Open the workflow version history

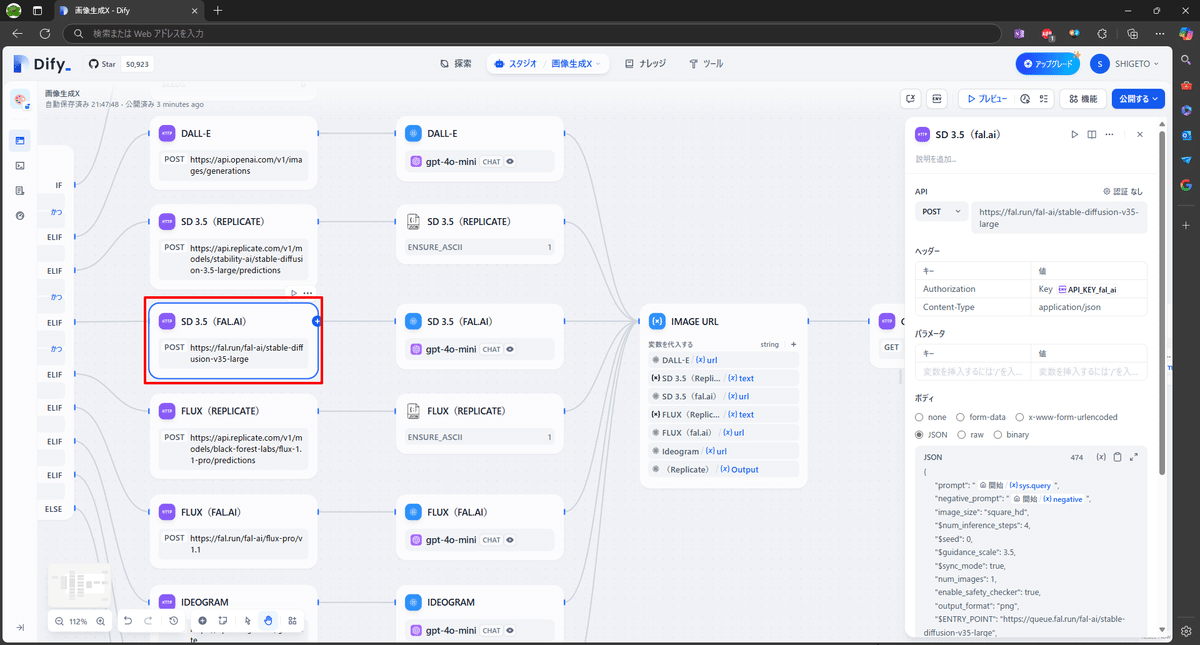click(x=174, y=621)
